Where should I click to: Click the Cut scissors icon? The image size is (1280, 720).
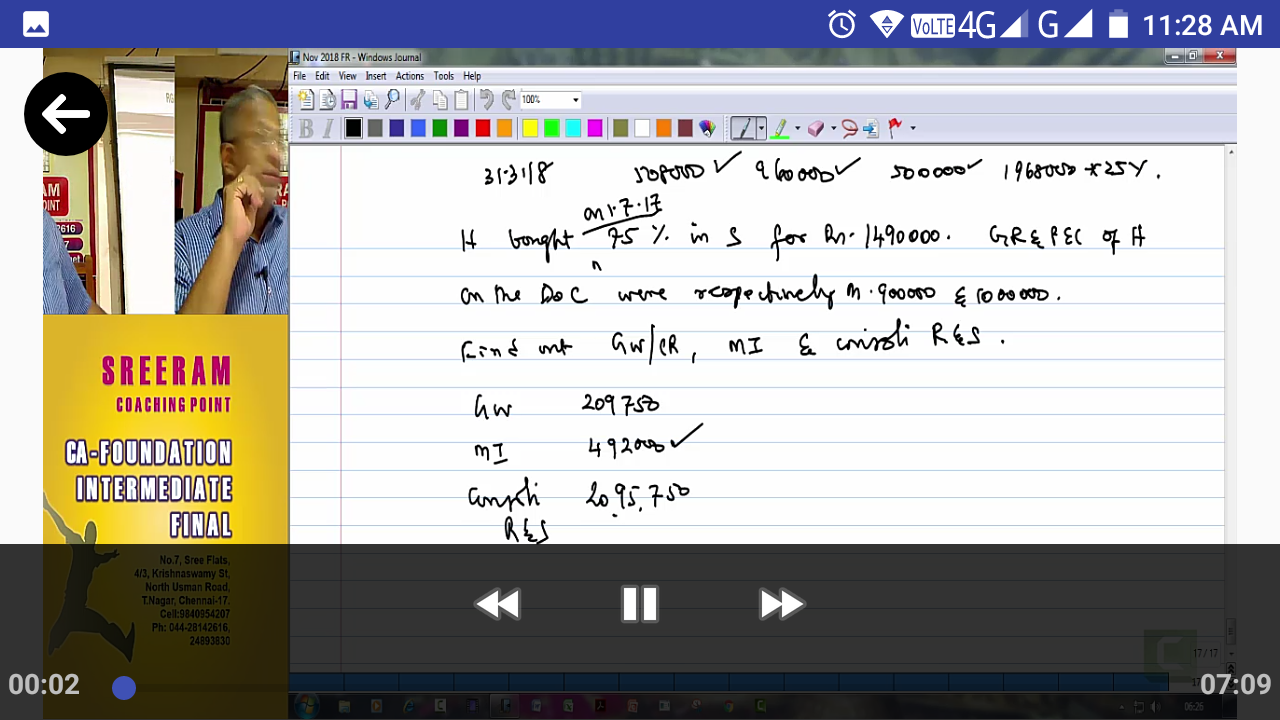[418, 99]
